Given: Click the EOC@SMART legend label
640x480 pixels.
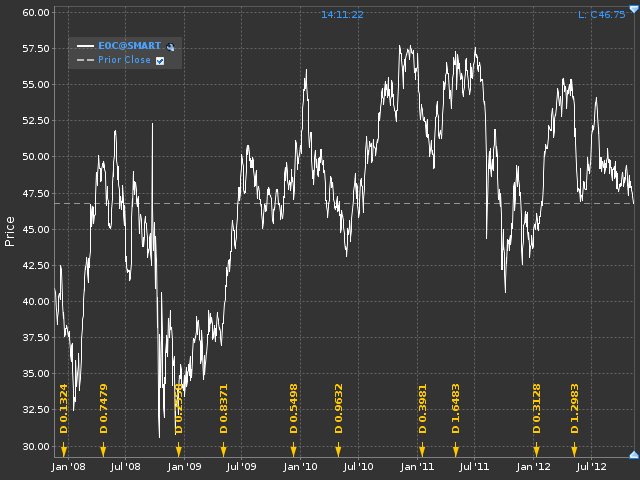Looking at the screenshot, I should [129, 46].
